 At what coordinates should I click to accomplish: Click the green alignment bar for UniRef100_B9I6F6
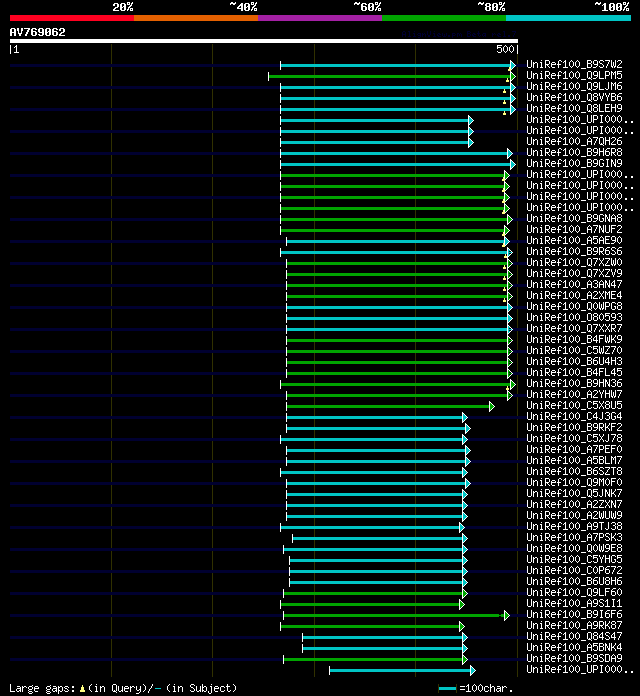[x=396, y=616]
